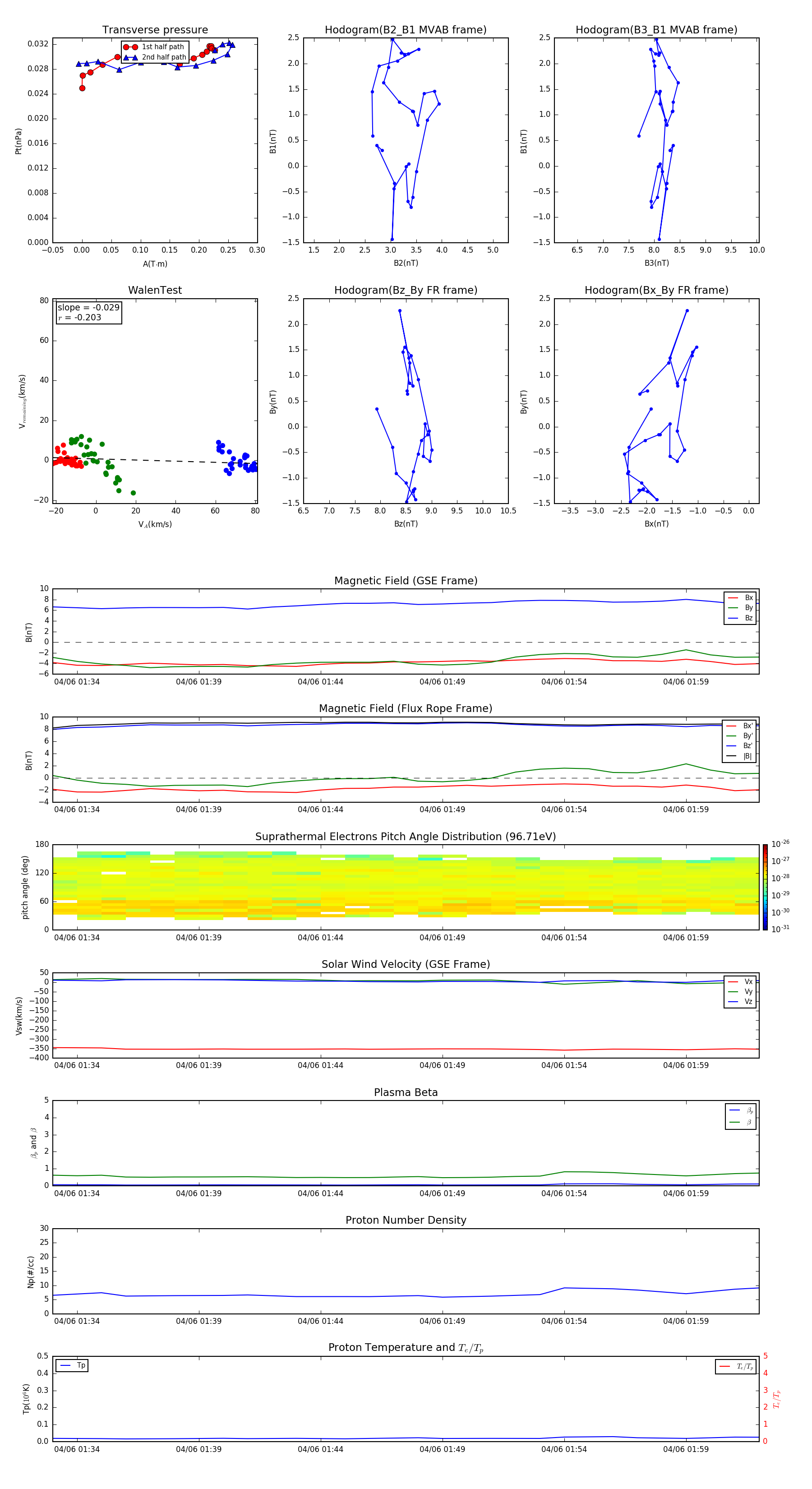
Task: Click the red 'Te/Tp' right axis label
Action: click(776, 1399)
